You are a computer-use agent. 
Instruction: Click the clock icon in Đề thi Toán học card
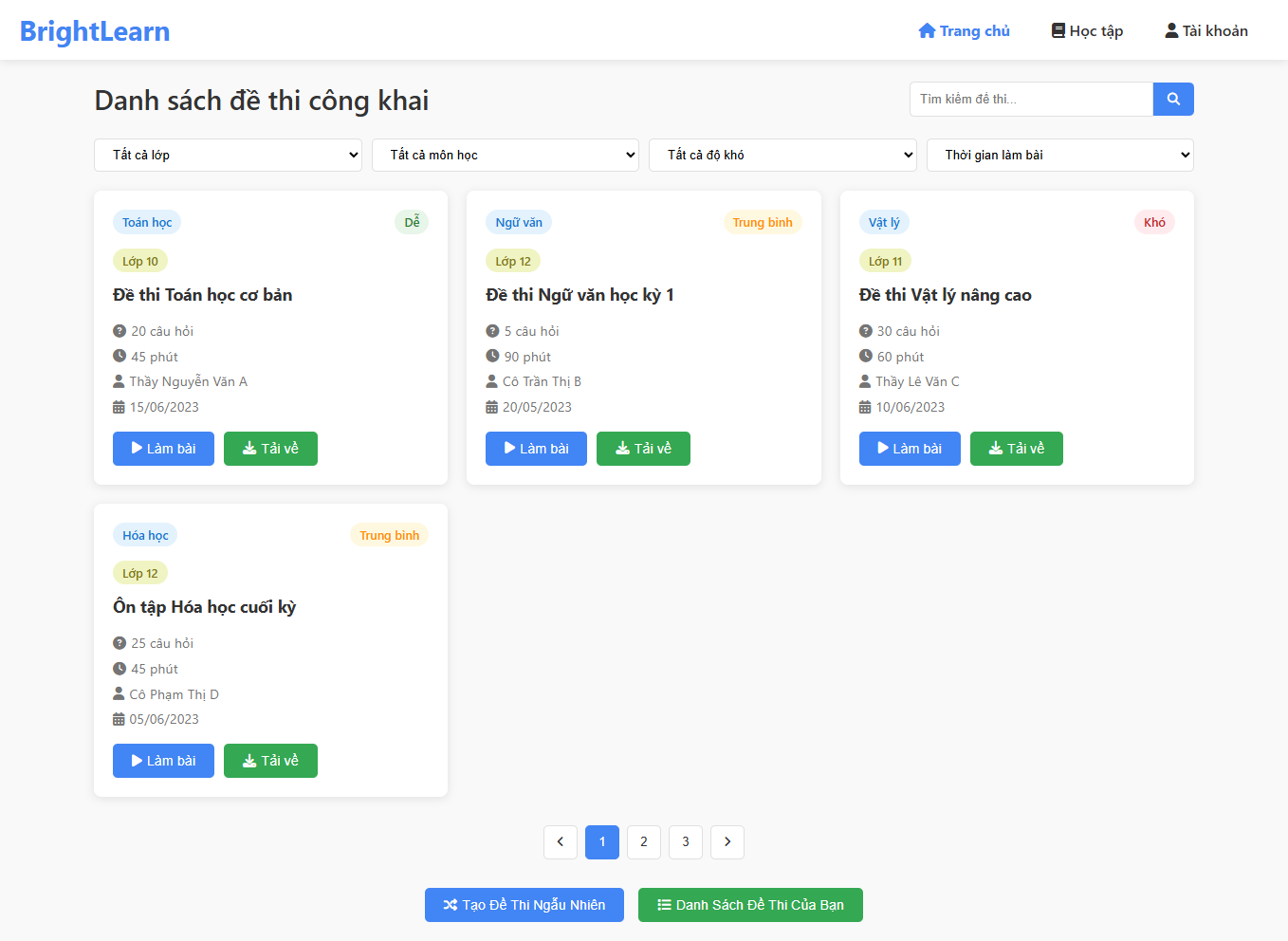point(120,356)
